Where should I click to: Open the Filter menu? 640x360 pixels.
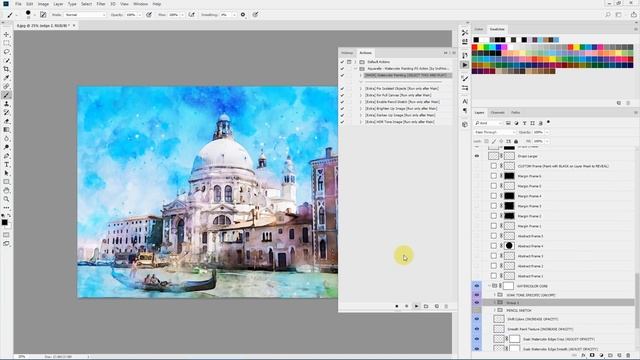(101, 4)
